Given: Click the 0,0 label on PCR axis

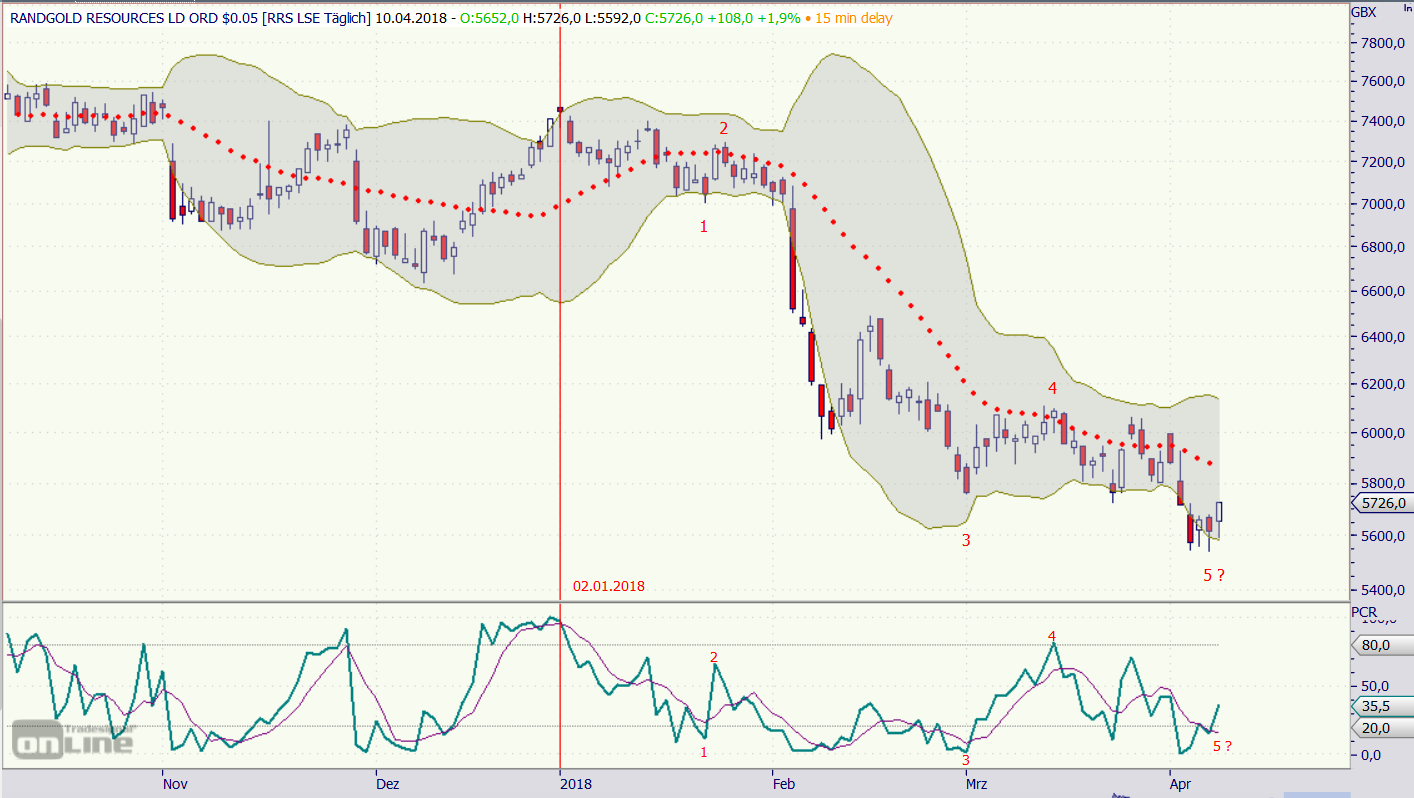Looking at the screenshot, I should click(x=1372, y=755).
